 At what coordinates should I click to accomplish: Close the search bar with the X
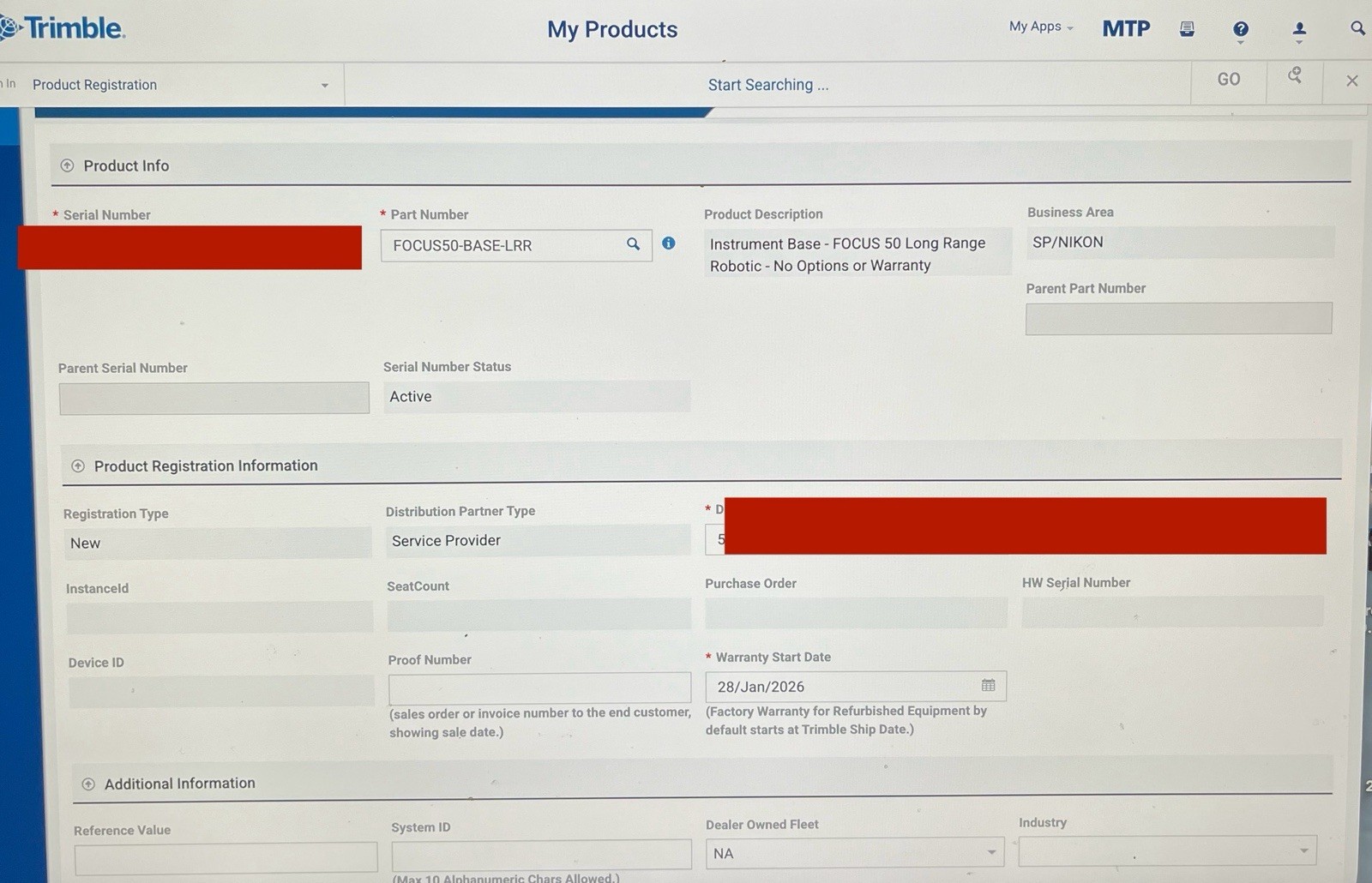1352,81
